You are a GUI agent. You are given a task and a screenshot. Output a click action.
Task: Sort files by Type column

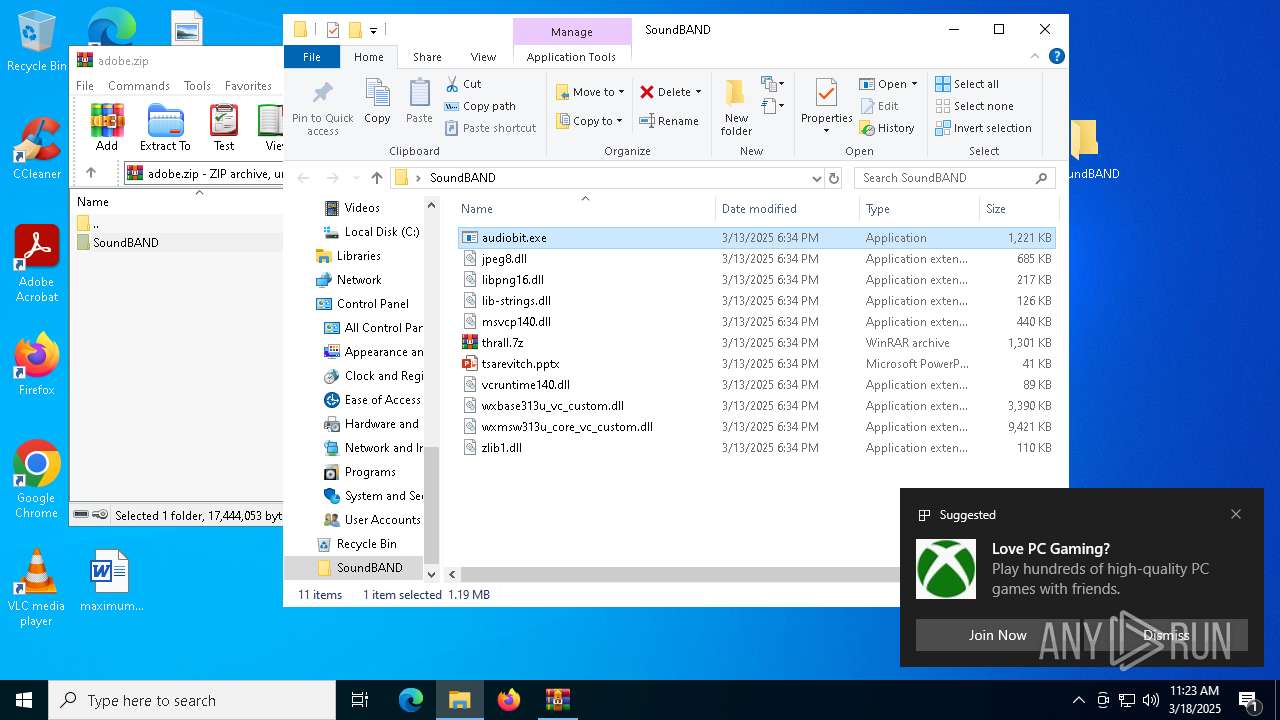tap(919, 209)
